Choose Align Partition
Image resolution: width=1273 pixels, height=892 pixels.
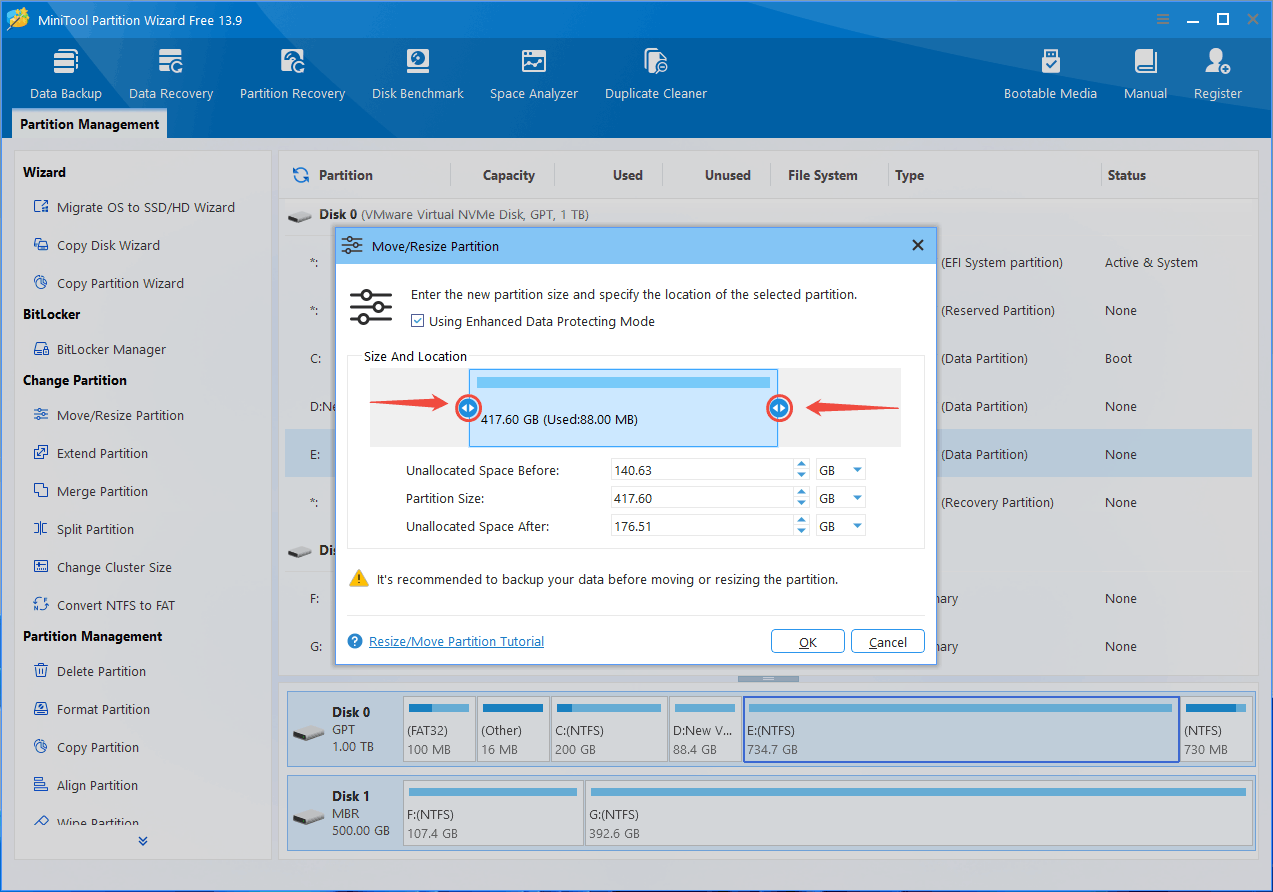click(85, 785)
